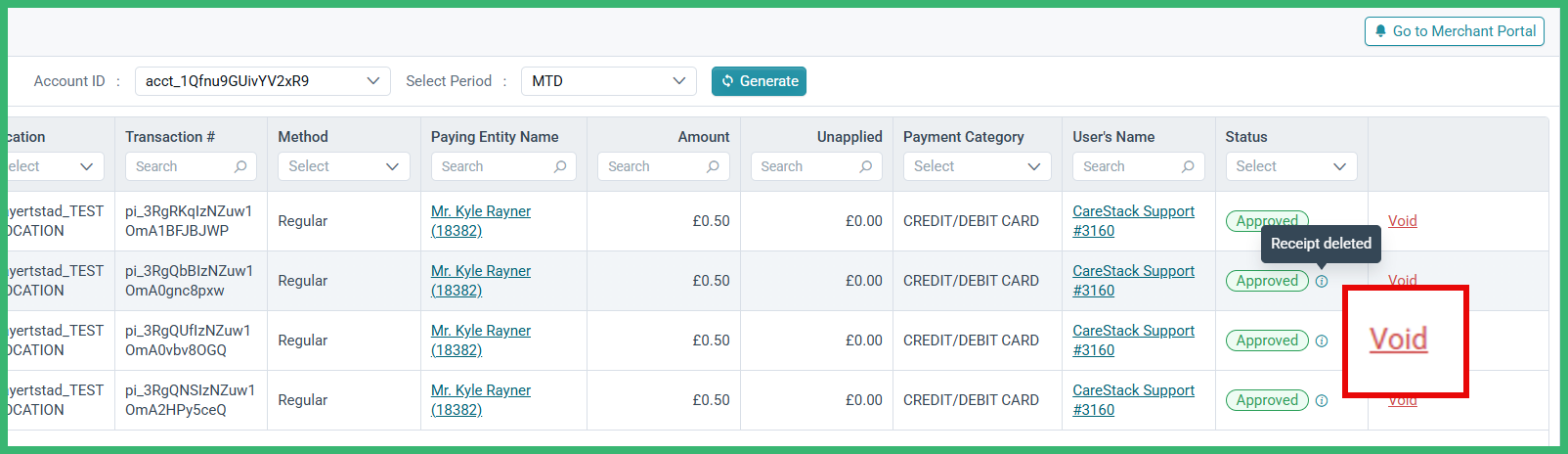Click the Unapplied column header
1568x454 pixels.
[849, 137]
